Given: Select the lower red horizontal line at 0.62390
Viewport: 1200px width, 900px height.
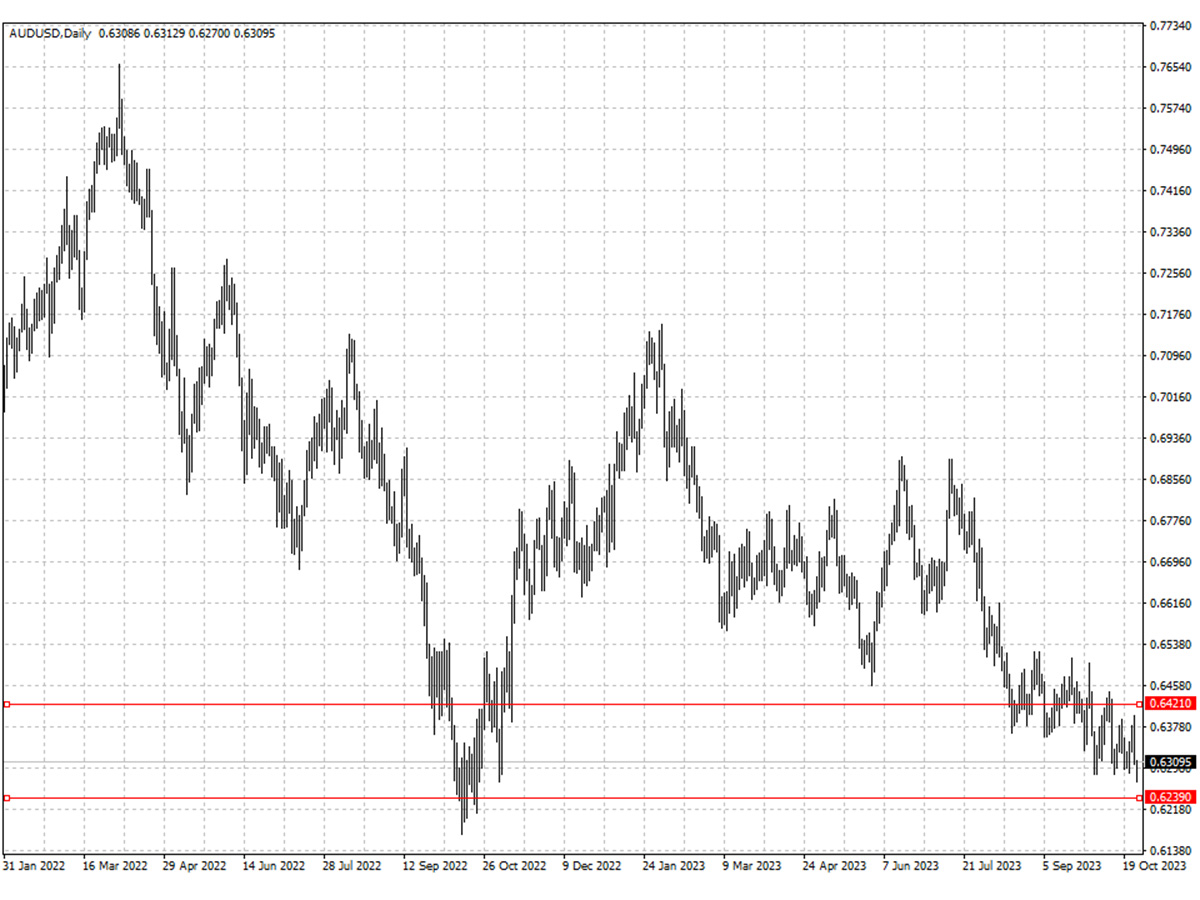Looking at the screenshot, I should pyautogui.click(x=573, y=798).
